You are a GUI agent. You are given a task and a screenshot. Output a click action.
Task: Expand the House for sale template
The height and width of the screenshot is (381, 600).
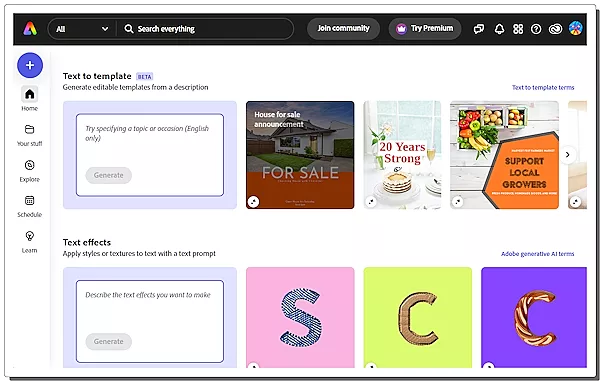[x=253, y=201]
